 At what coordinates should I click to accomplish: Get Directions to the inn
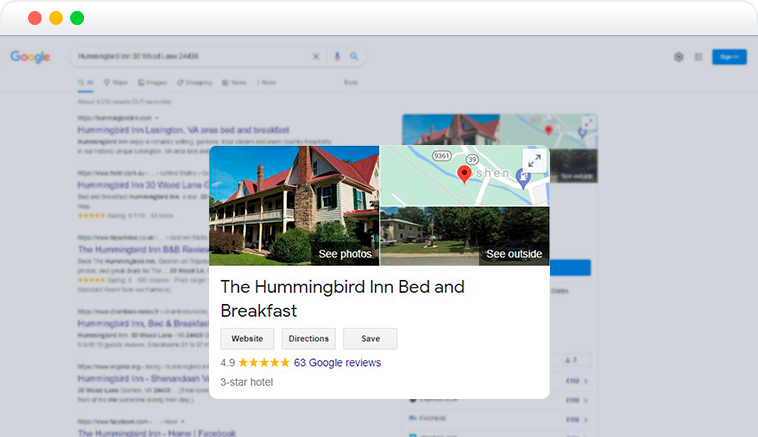pos(308,339)
